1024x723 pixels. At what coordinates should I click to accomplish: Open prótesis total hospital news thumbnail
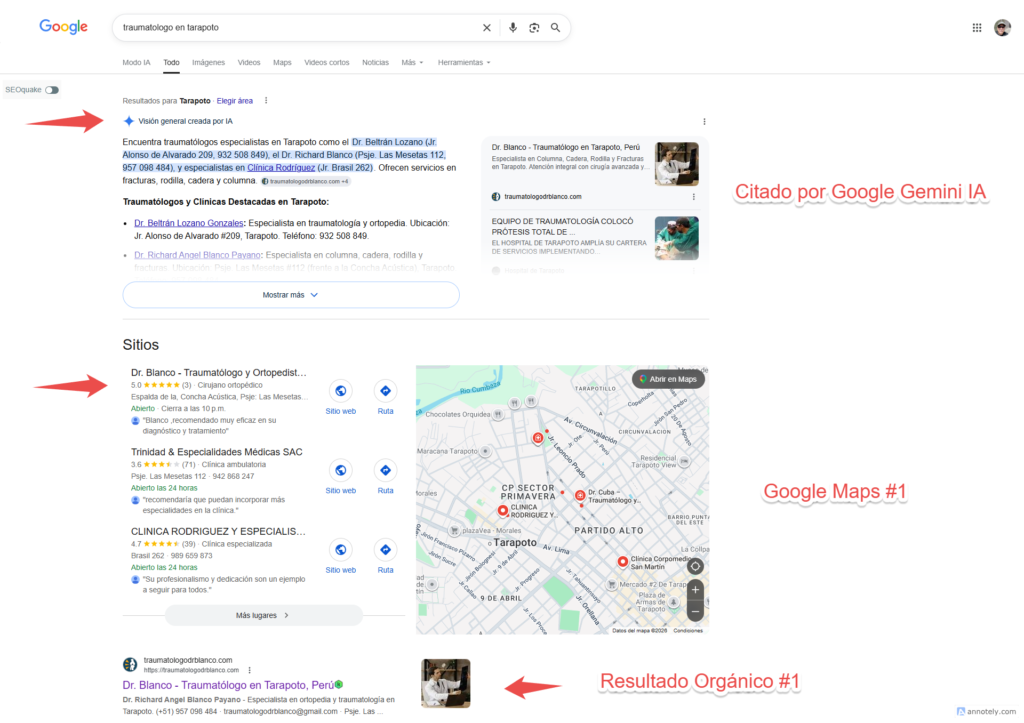677,238
